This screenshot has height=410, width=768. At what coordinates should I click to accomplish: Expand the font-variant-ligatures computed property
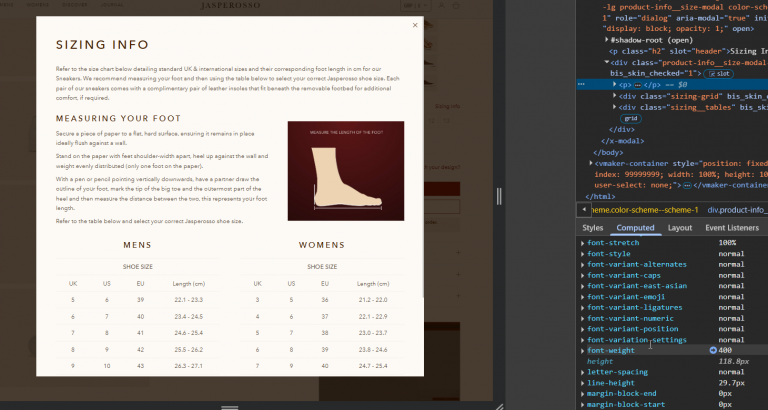582,308
